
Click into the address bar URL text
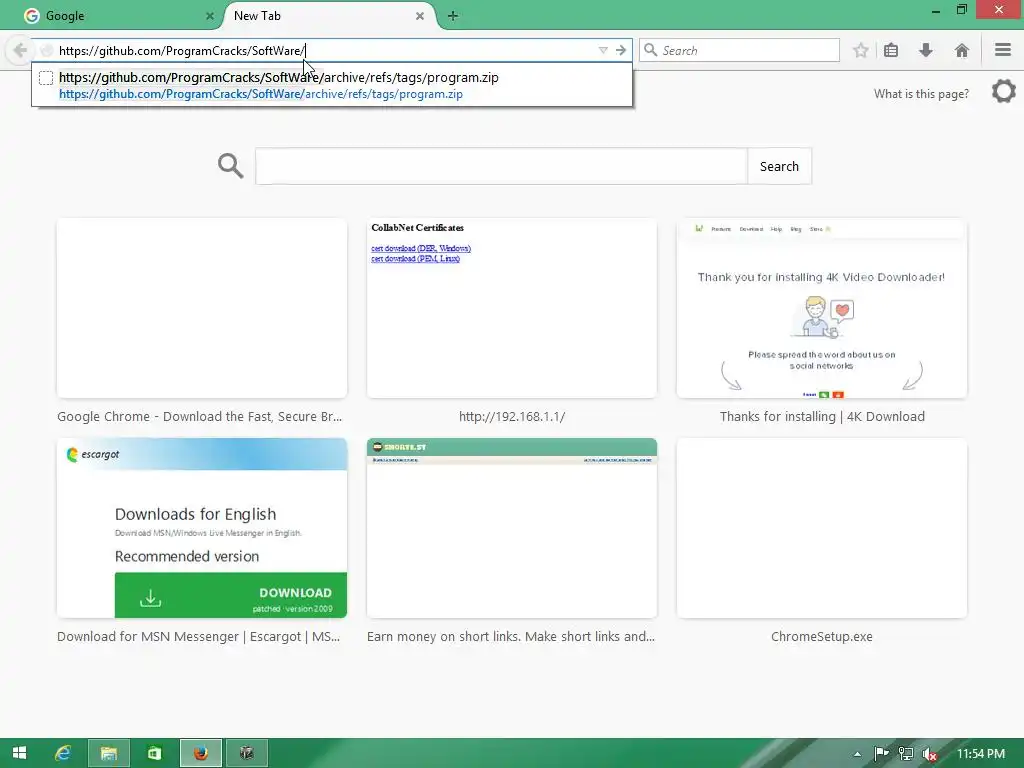pyautogui.click(x=182, y=51)
